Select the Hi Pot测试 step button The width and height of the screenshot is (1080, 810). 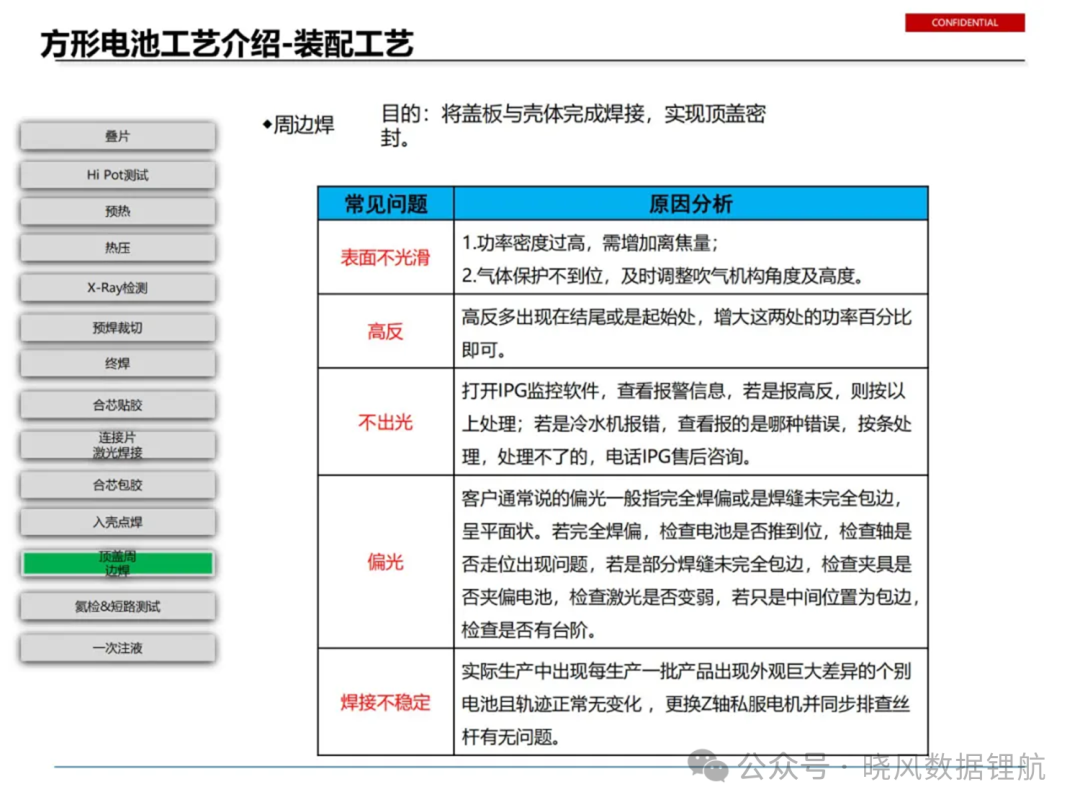click(x=117, y=175)
